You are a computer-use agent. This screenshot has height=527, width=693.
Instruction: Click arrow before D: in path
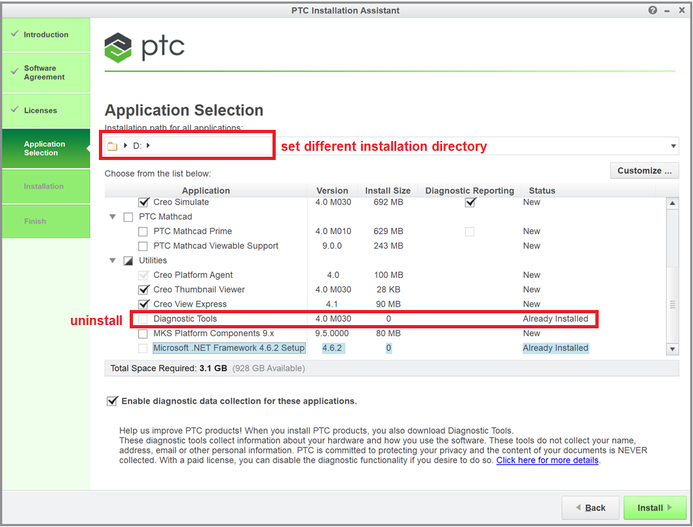(126, 145)
